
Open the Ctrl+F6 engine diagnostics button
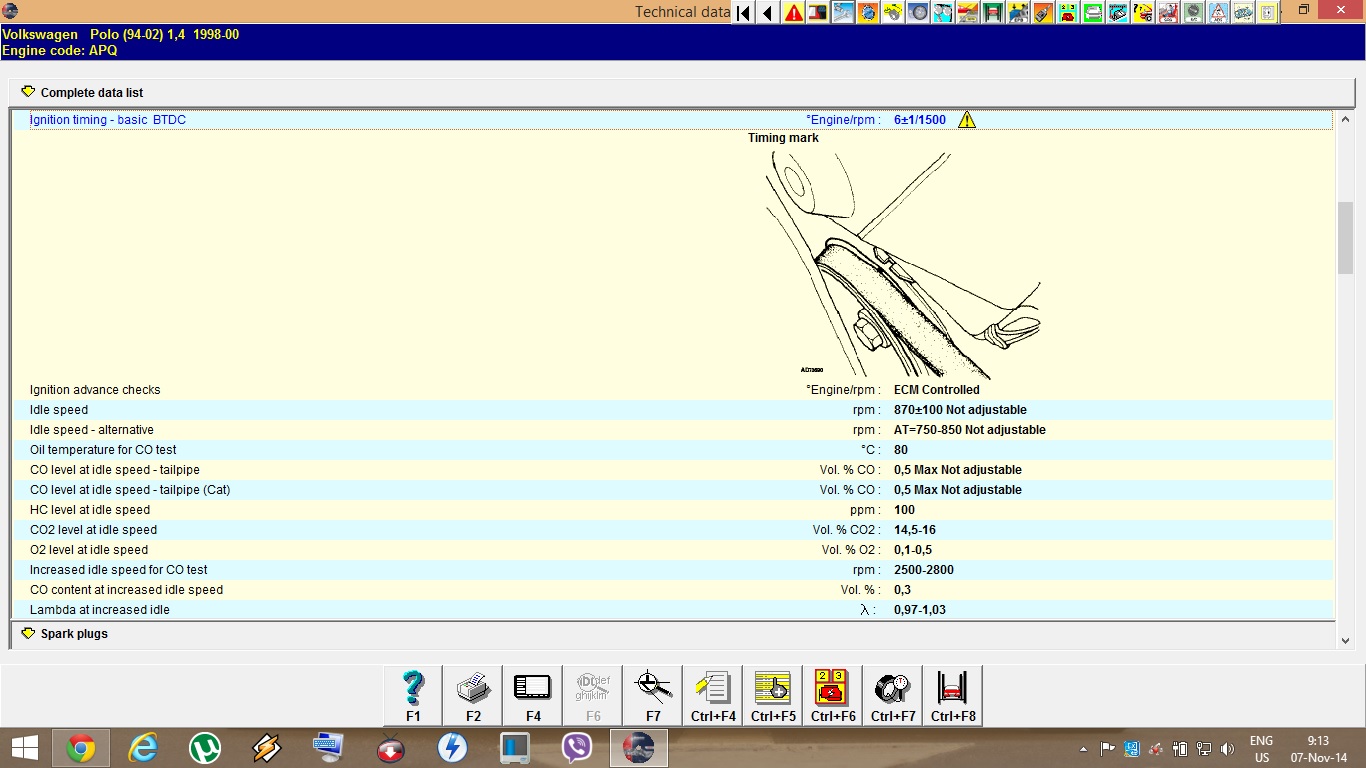coord(833,694)
